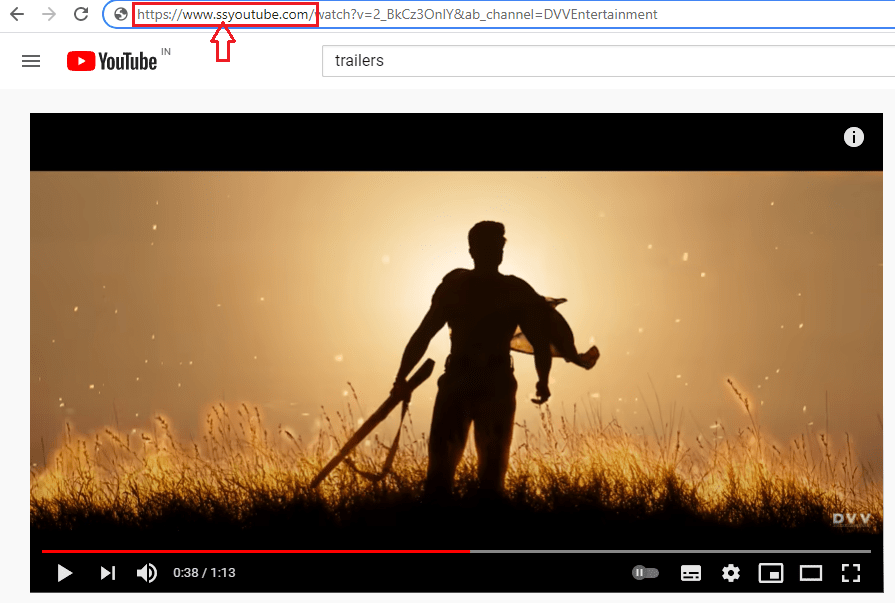Toggle the autoplay switch

click(646, 572)
